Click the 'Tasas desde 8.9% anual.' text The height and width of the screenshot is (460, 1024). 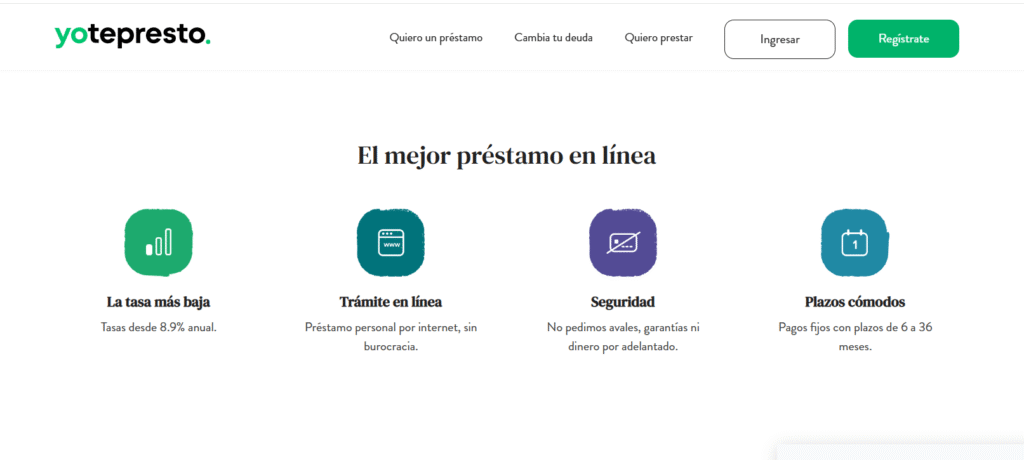click(x=159, y=327)
